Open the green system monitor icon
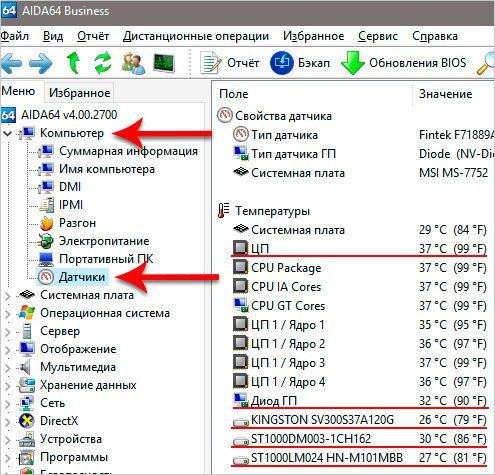This screenshot has width=495, height=475. (x=164, y=63)
